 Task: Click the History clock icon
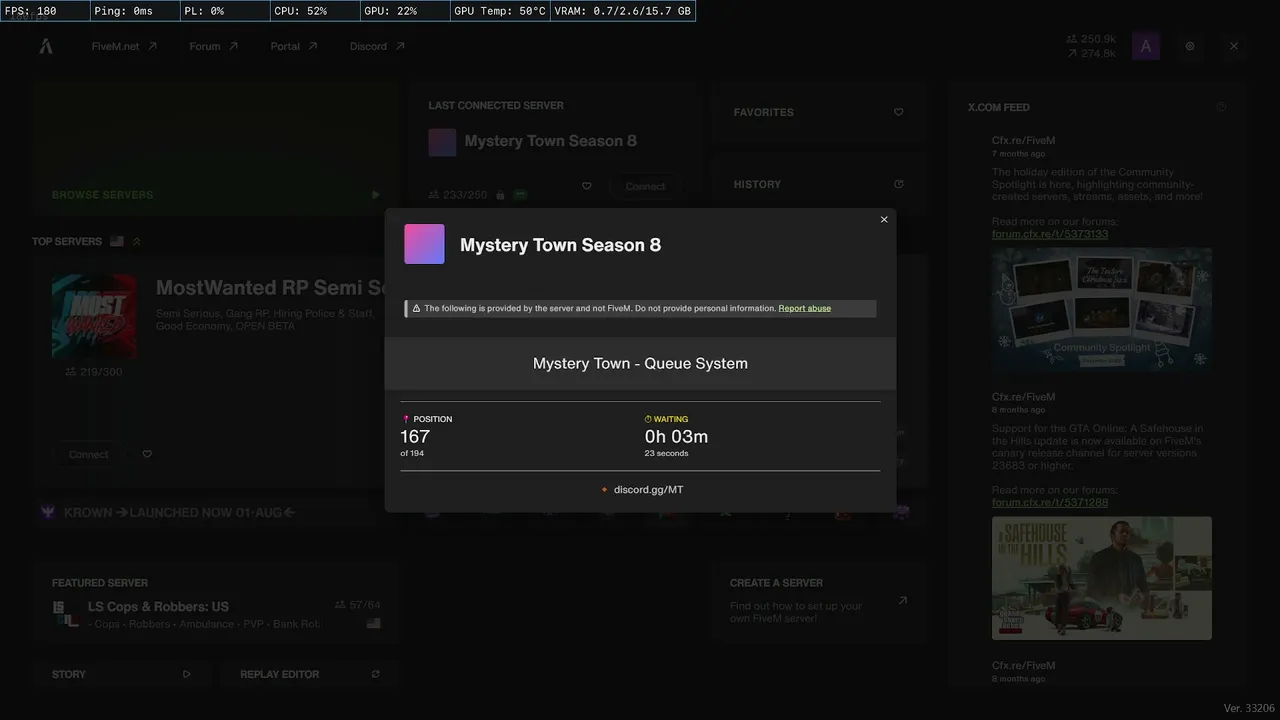(898, 184)
